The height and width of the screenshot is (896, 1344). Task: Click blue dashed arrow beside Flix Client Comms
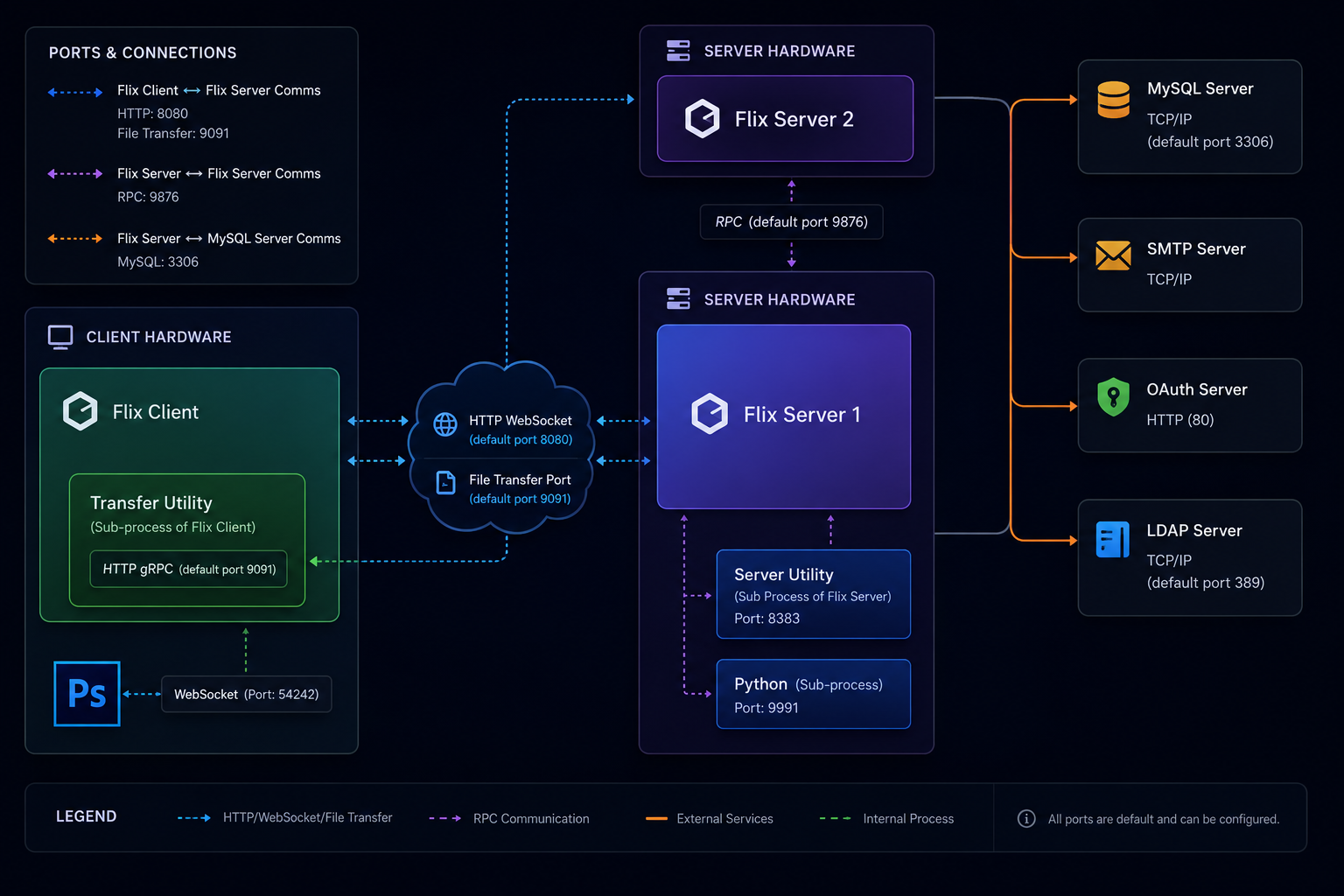(x=75, y=92)
